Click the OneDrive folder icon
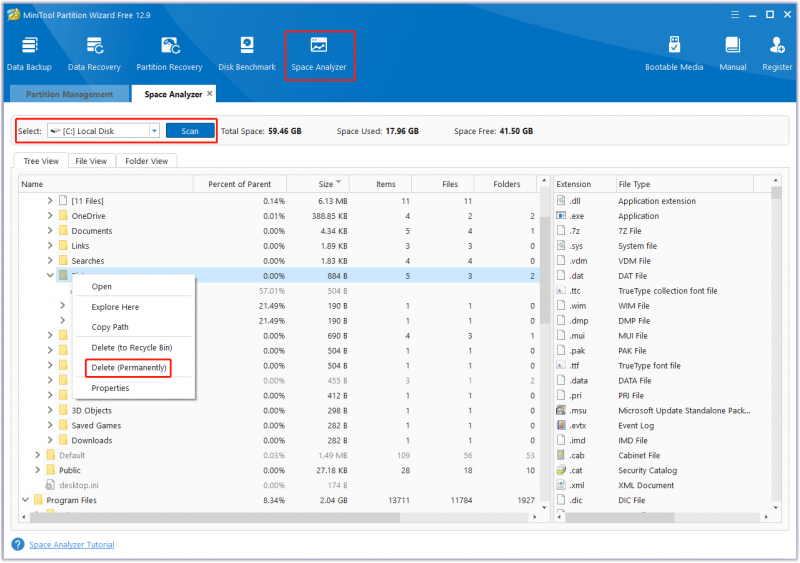800x563 pixels. pyautogui.click(x=63, y=215)
